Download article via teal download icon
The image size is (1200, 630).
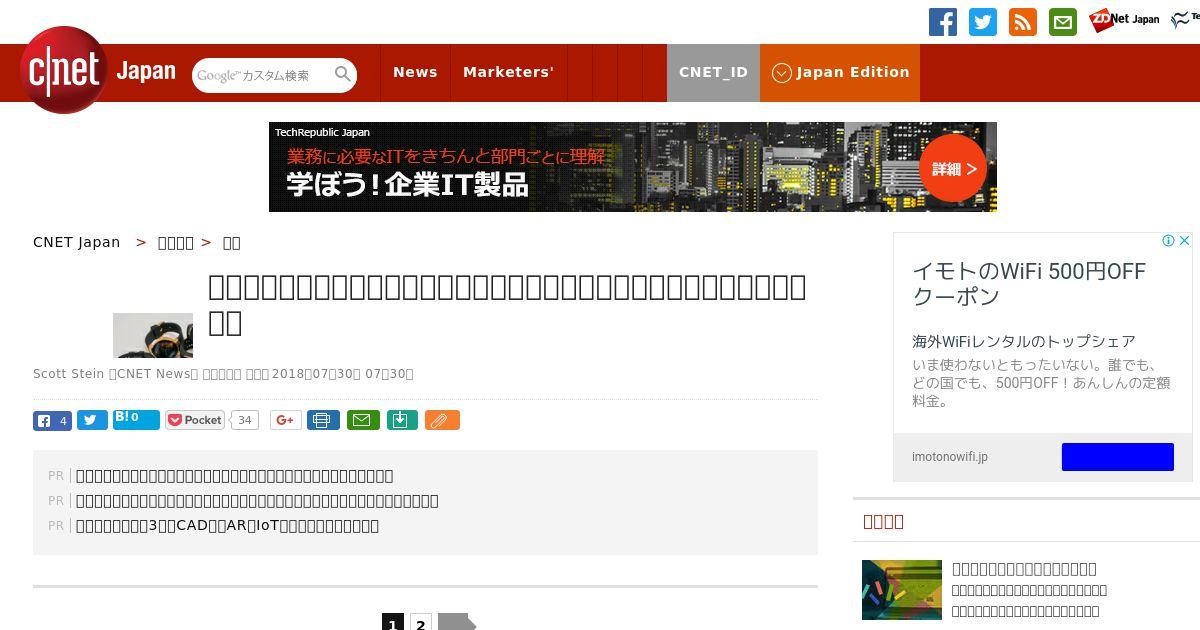(x=402, y=420)
